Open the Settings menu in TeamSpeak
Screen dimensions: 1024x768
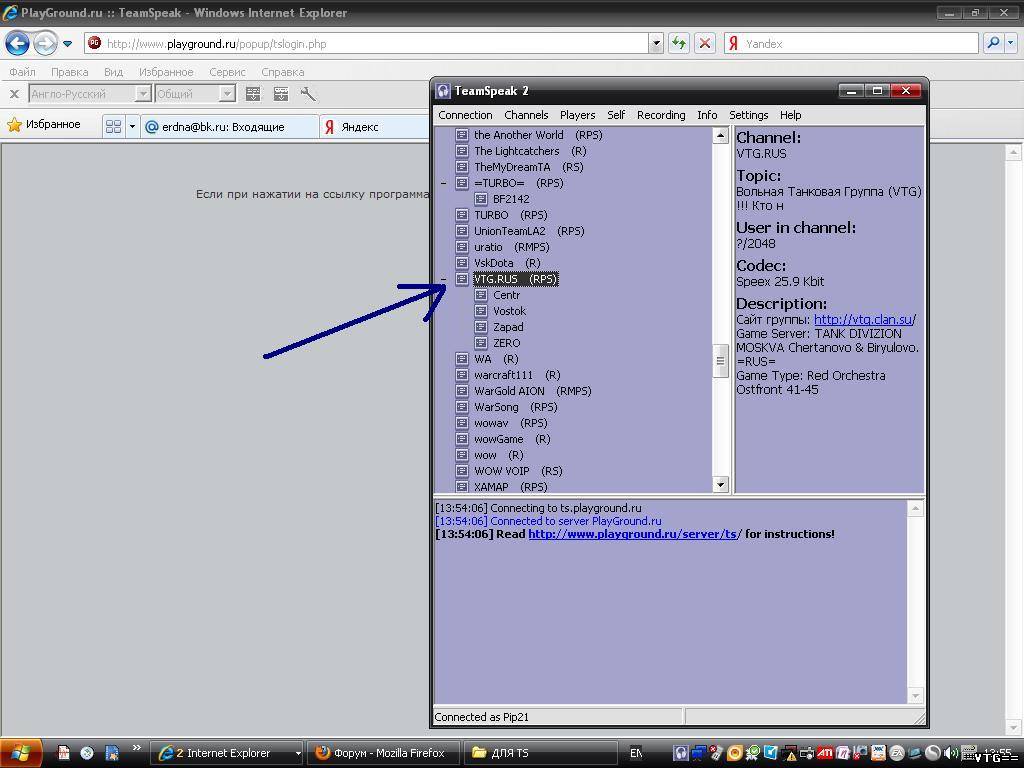click(749, 115)
